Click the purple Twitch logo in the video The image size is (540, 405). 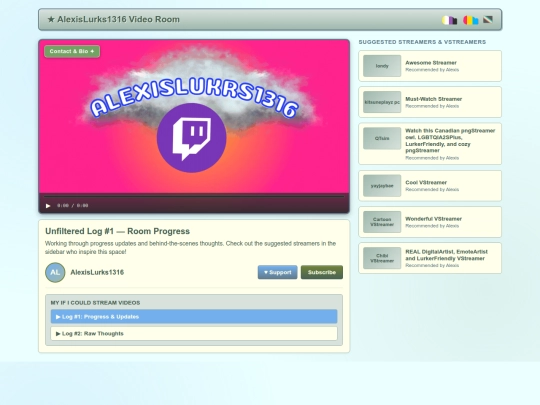[191, 138]
